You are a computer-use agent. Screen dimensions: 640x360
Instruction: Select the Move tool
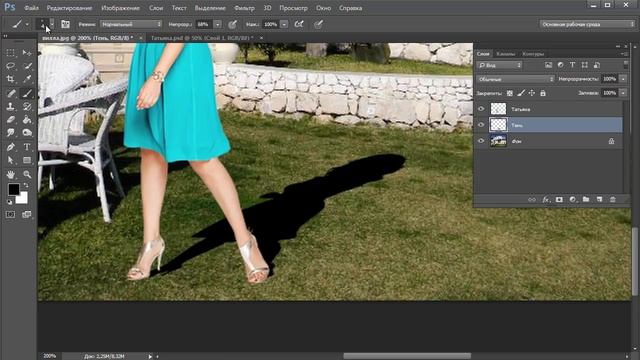(x=27, y=53)
